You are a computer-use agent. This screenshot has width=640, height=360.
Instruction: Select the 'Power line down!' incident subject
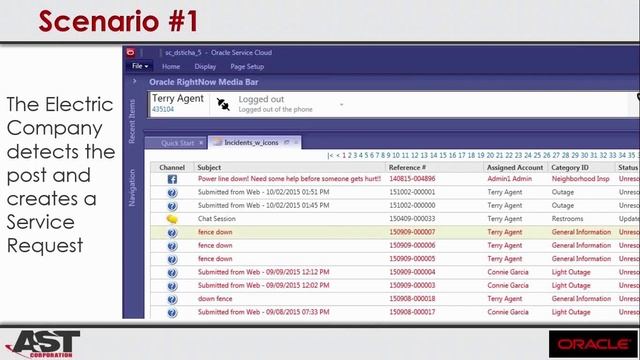coord(289,179)
